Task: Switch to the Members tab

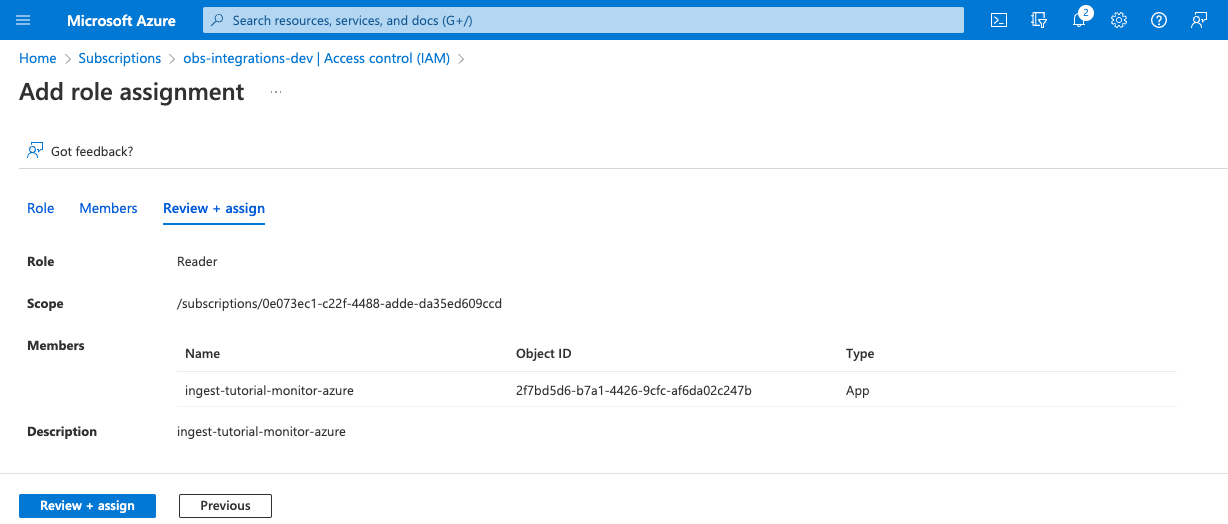Action: click(108, 208)
